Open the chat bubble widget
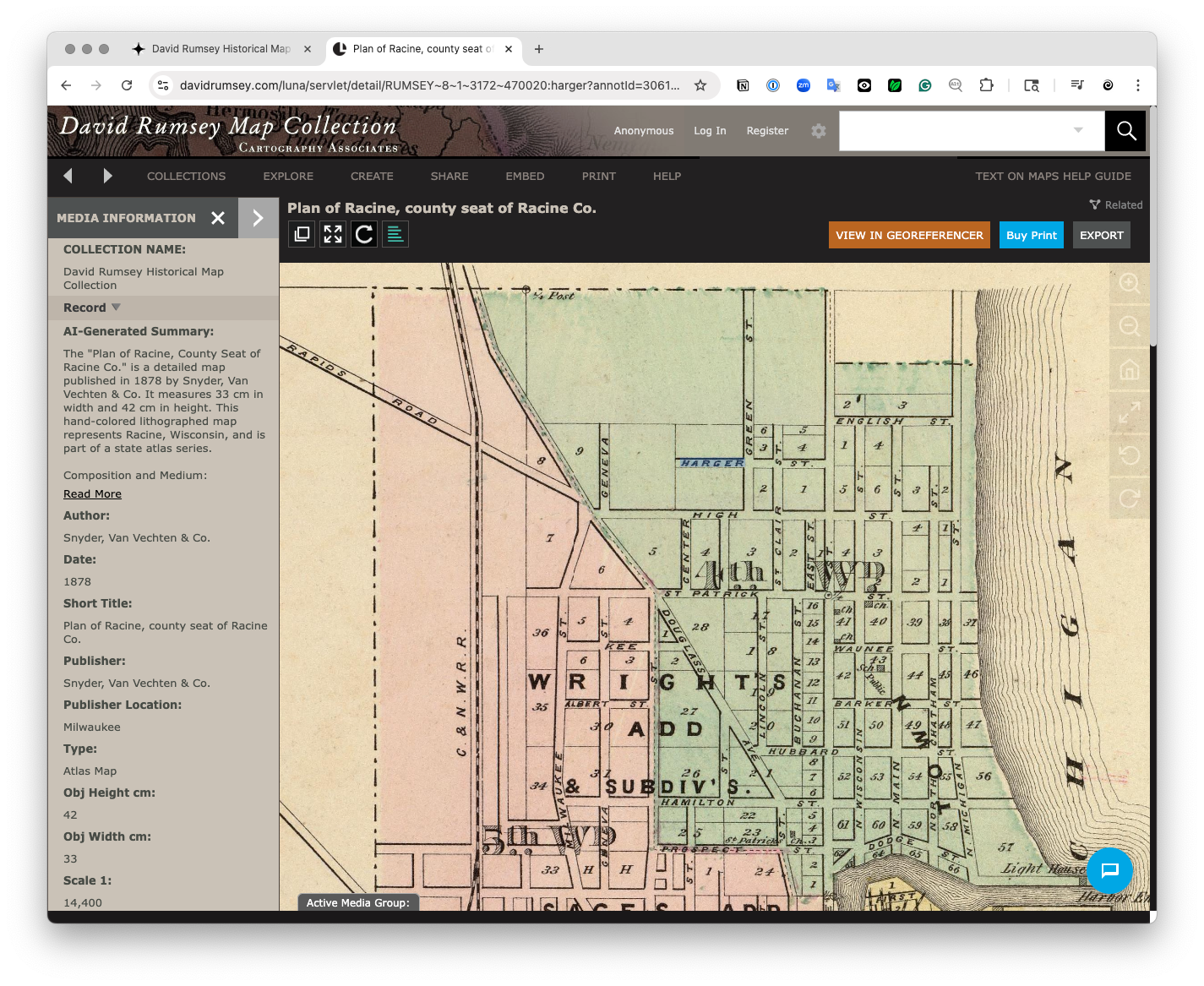The image size is (1204, 986). tap(1109, 870)
